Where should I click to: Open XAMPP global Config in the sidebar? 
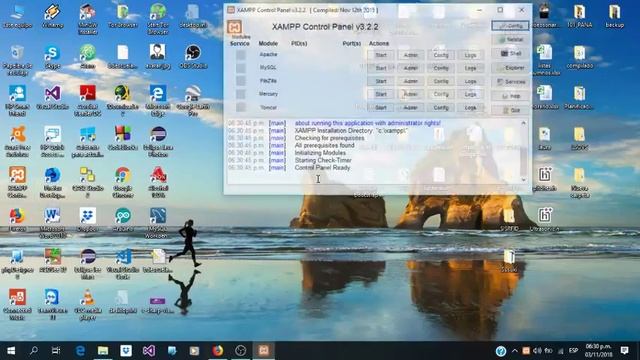510,26
